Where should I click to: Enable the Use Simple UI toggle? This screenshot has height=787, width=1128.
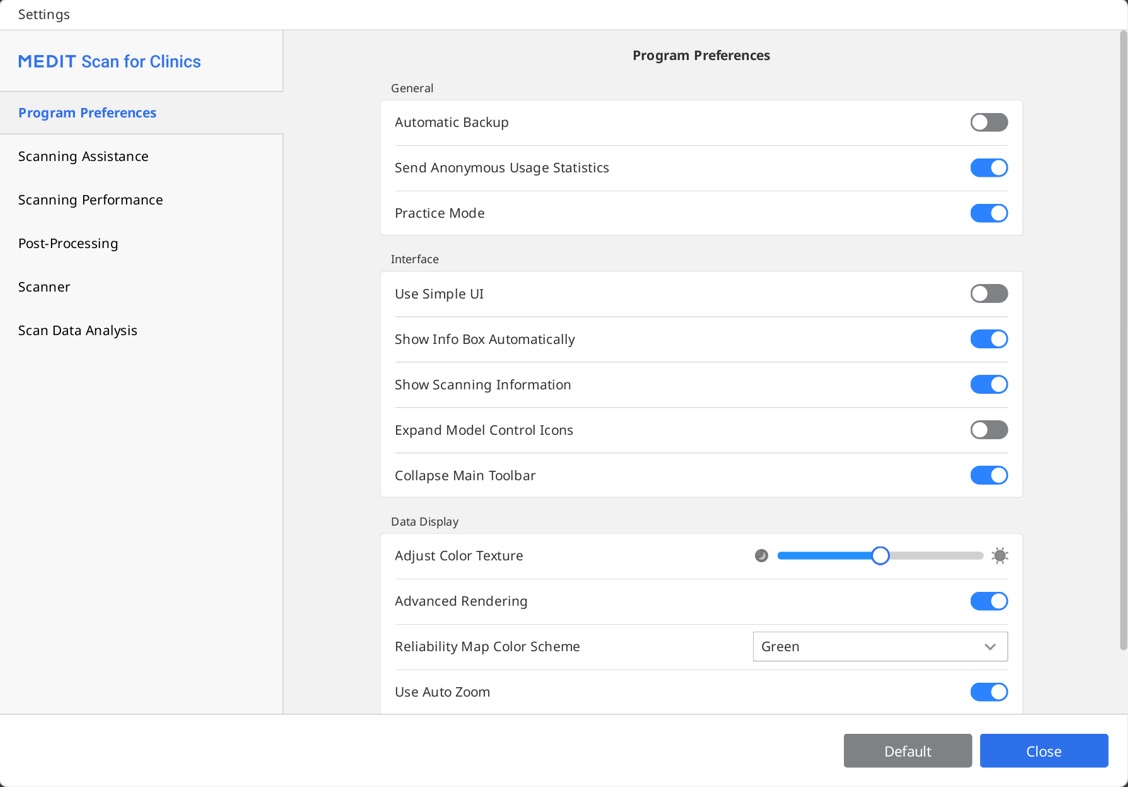pyautogui.click(x=988, y=294)
